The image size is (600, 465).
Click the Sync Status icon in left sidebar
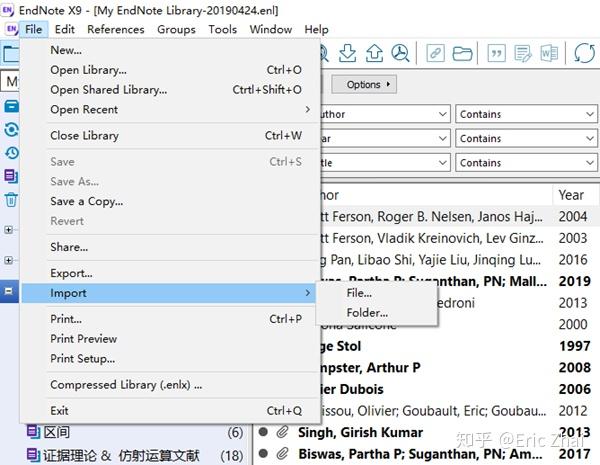11,129
